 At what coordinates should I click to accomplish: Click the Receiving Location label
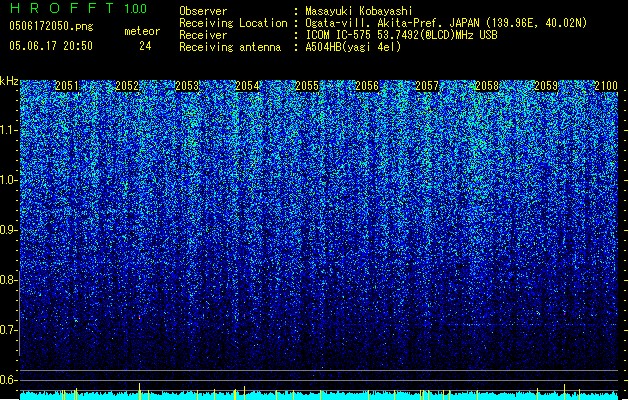[233, 23]
